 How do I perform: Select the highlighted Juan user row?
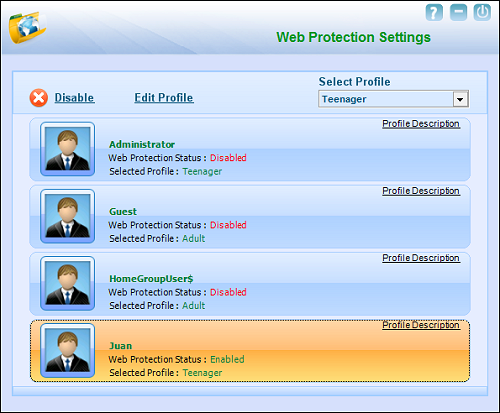tap(250, 351)
